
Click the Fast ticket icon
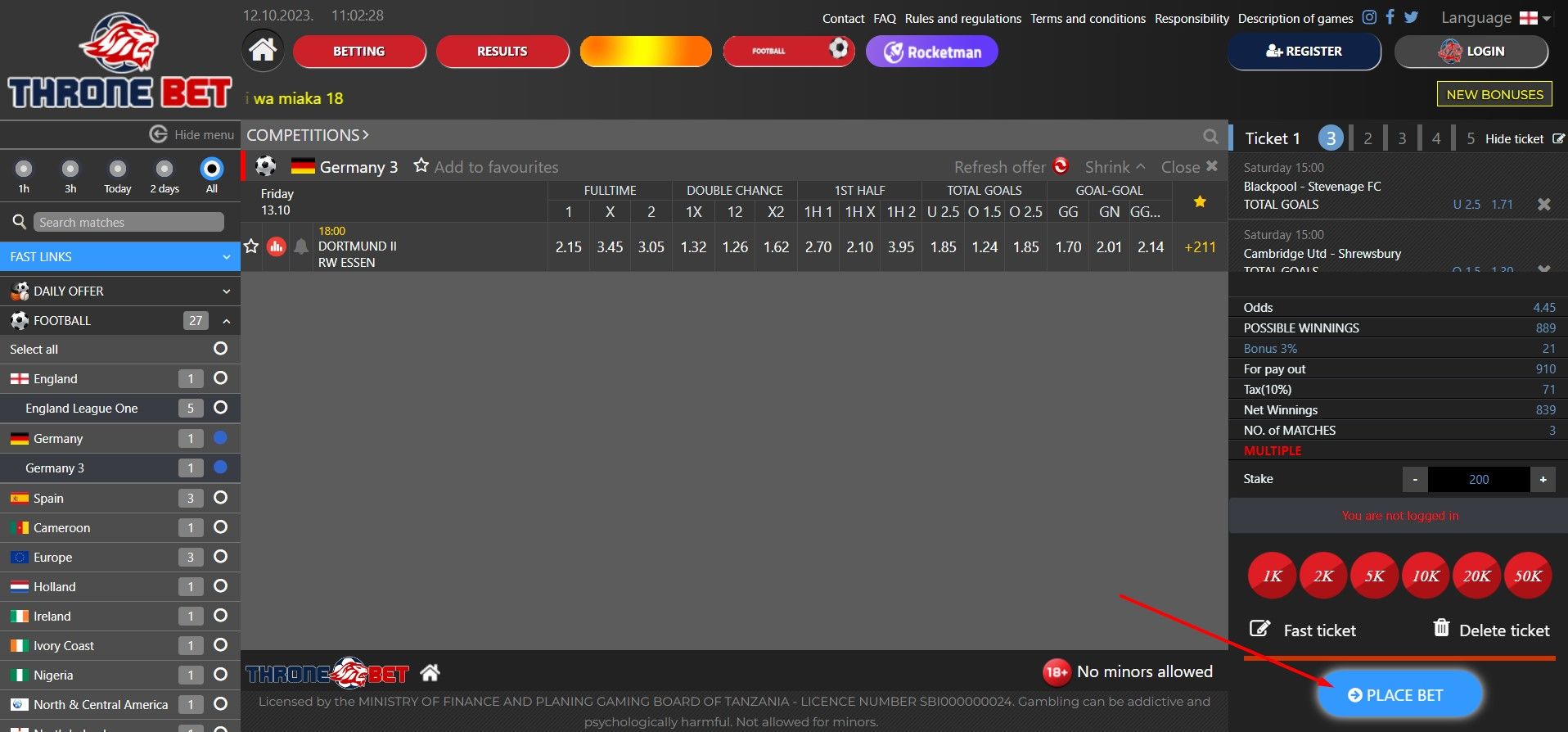[1259, 629]
